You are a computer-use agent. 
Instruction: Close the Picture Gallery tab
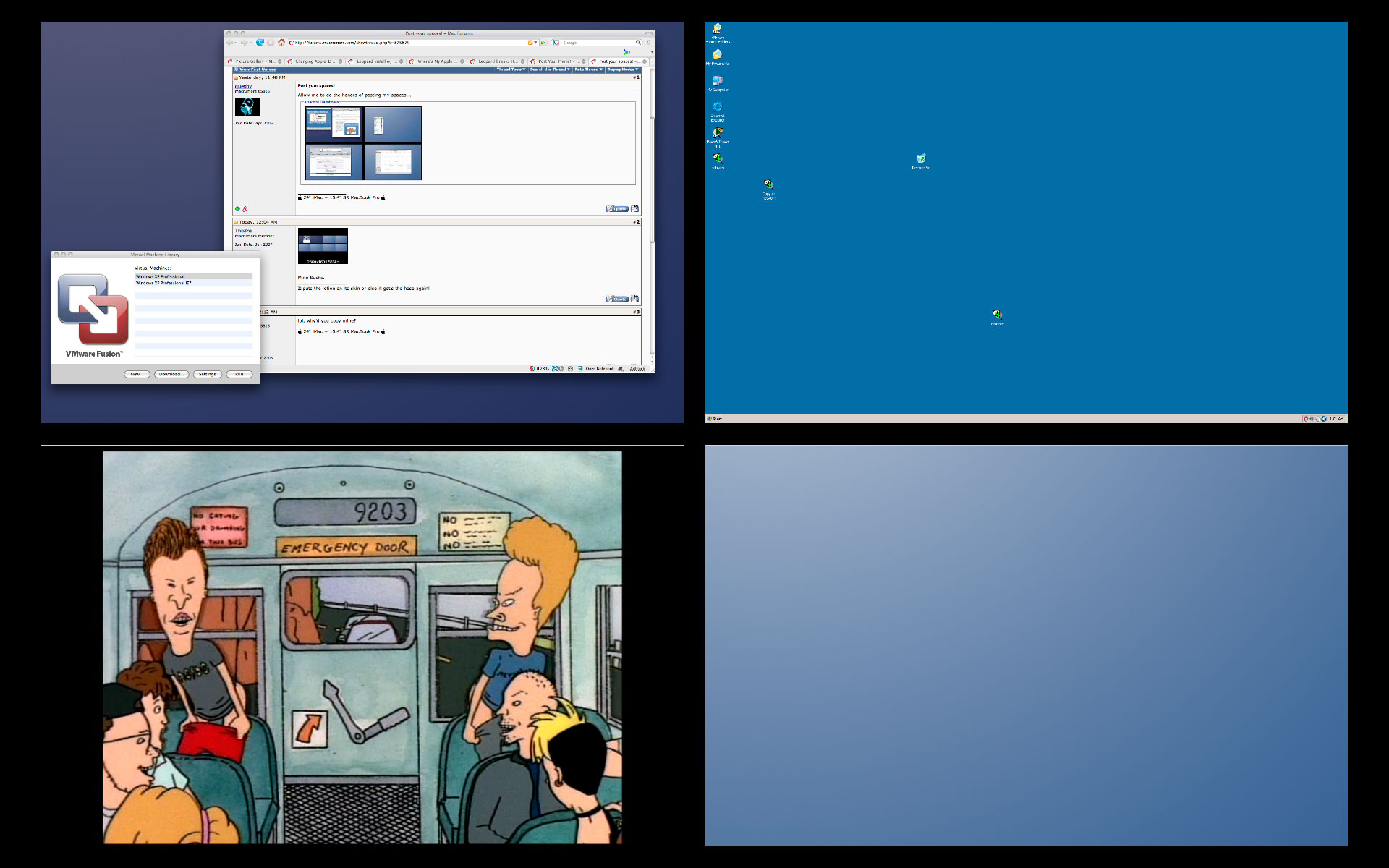point(280,61)
